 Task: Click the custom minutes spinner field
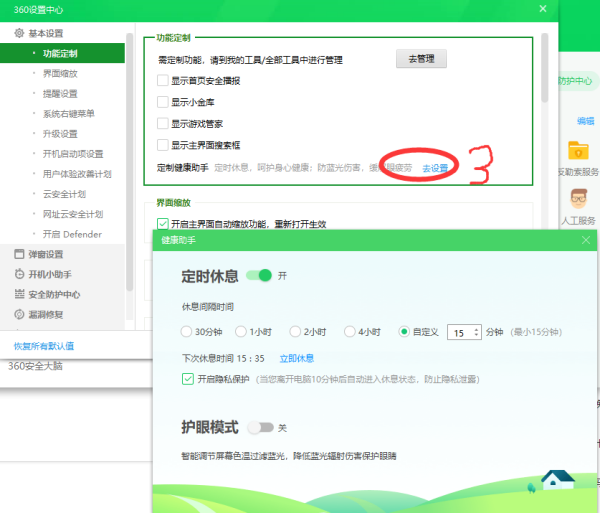pos(464,332)
